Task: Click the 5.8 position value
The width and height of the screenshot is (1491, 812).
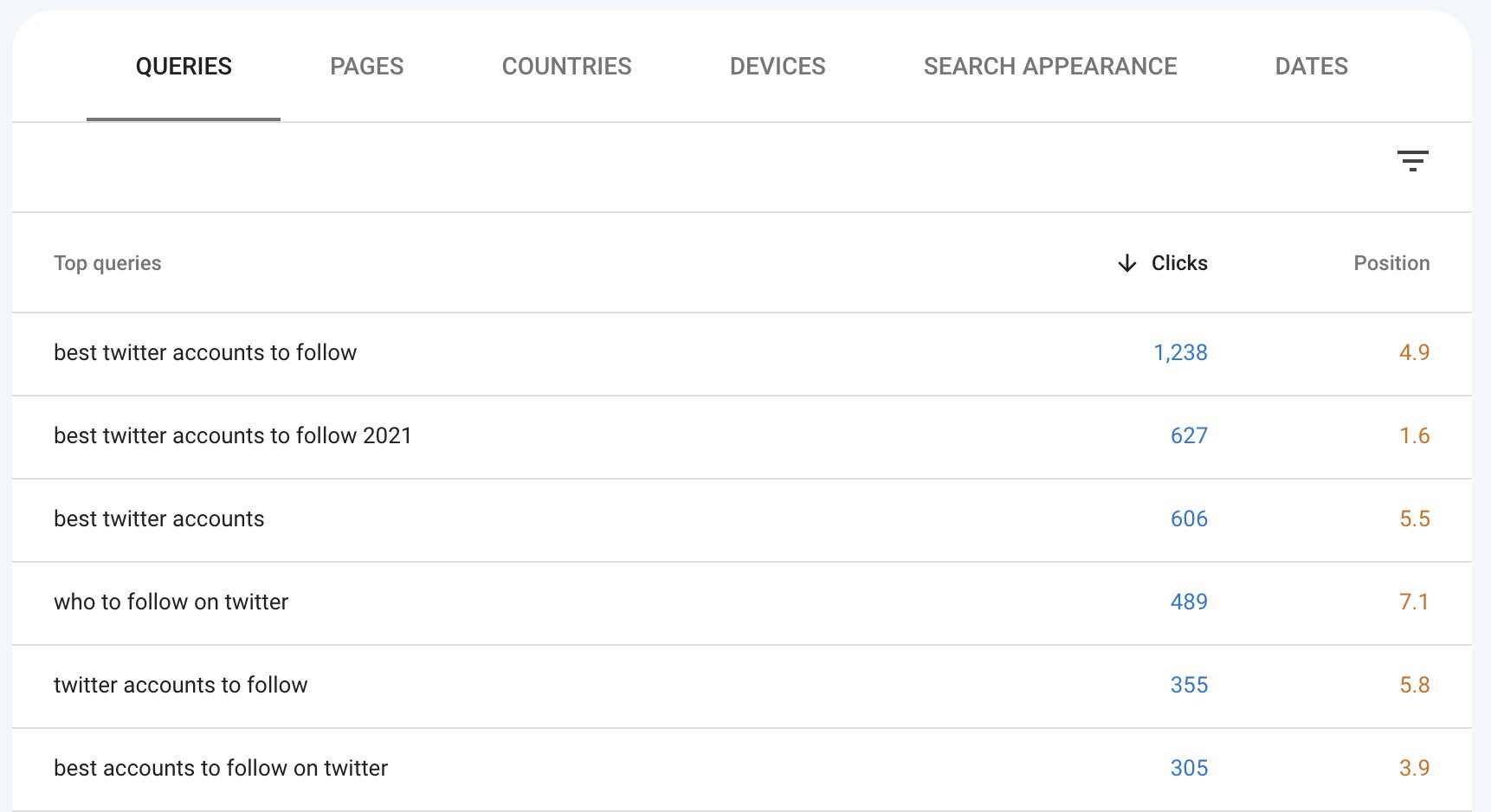Action: (x=1414, y=685)
